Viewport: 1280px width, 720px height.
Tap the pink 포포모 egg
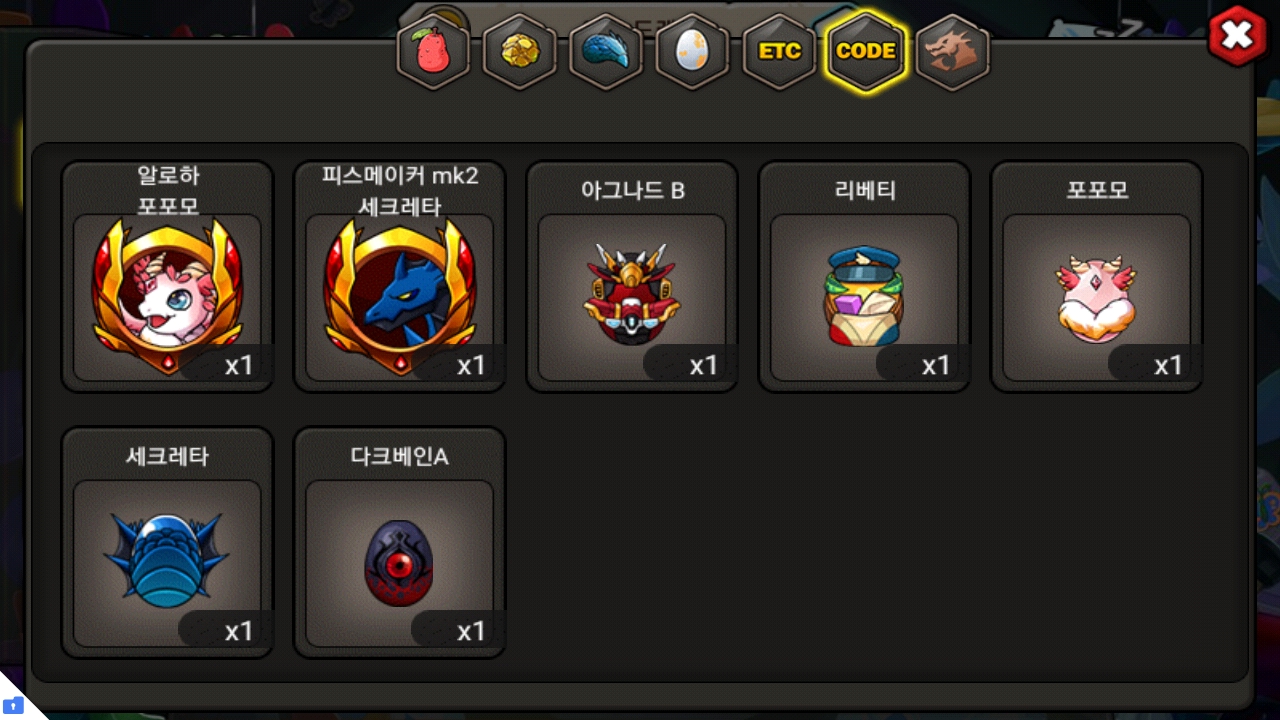pyautogui.click(x=1096, y=277)
